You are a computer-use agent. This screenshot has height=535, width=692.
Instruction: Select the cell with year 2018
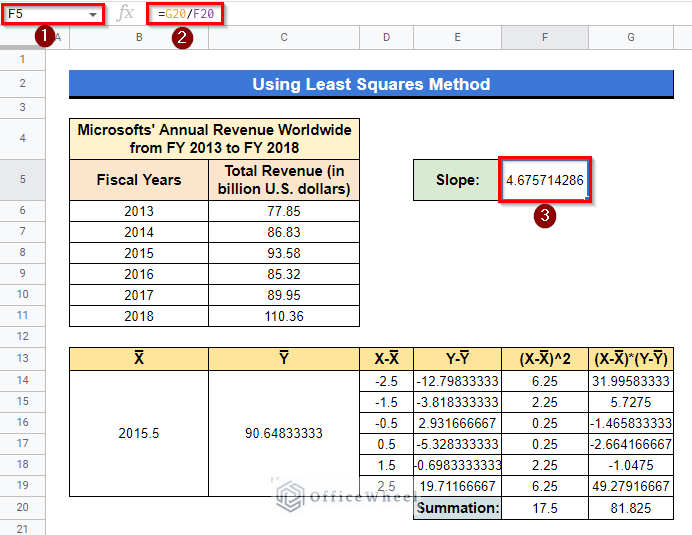[139, 316]
